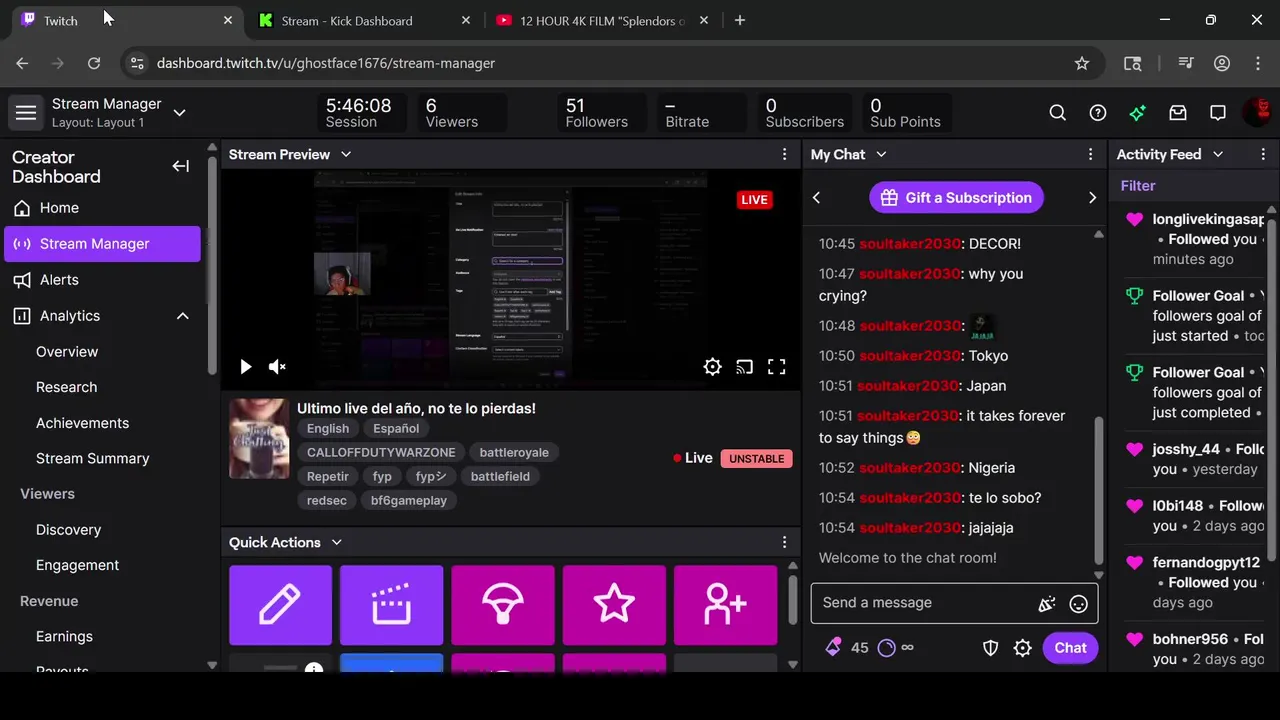Click the star quick action tile
Screen dimensions: 1280x720
[614, 605]
